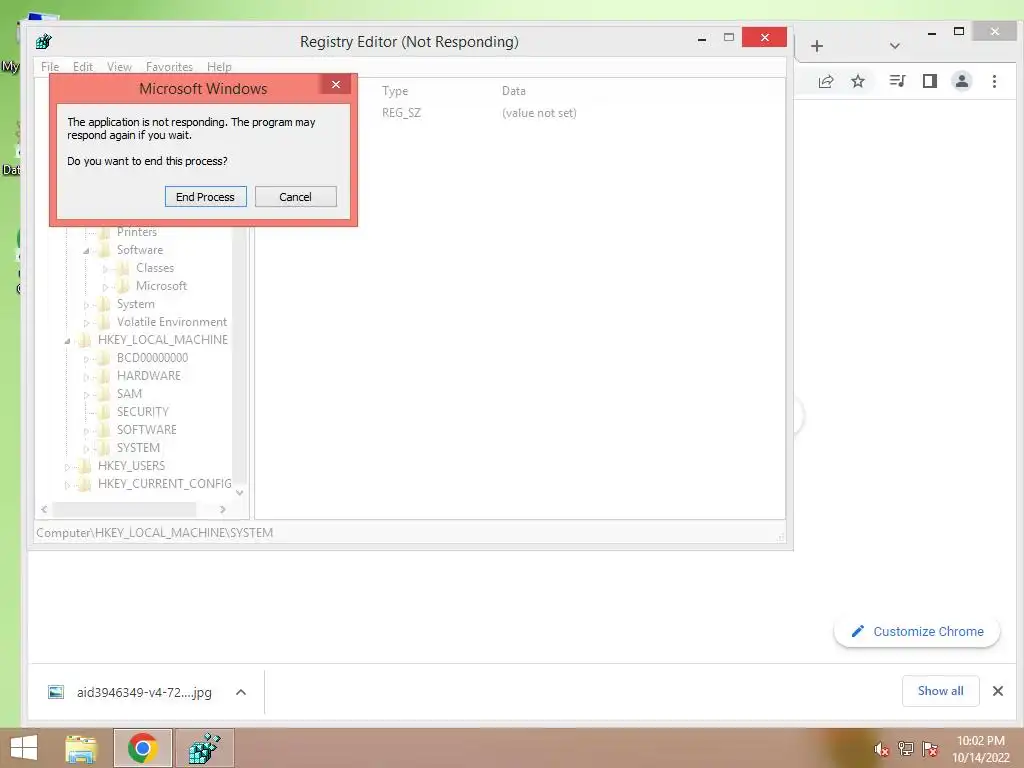The width and height of the screenshot is (1024, 768).
Task: Click the (value not set) data cell
Action: point(539,113)
